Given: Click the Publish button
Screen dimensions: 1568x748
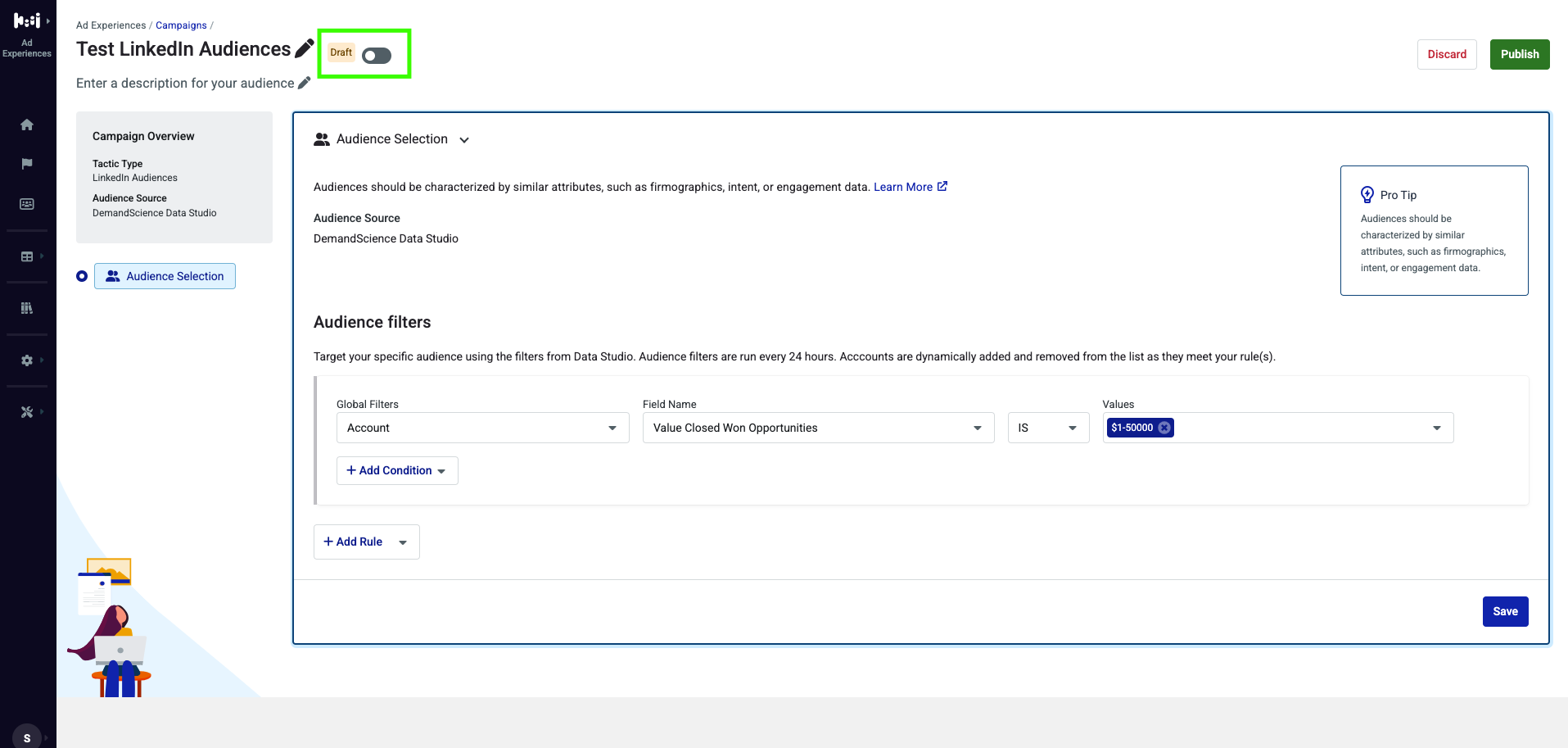Looking at the screenshot, I should (1520, 54).
